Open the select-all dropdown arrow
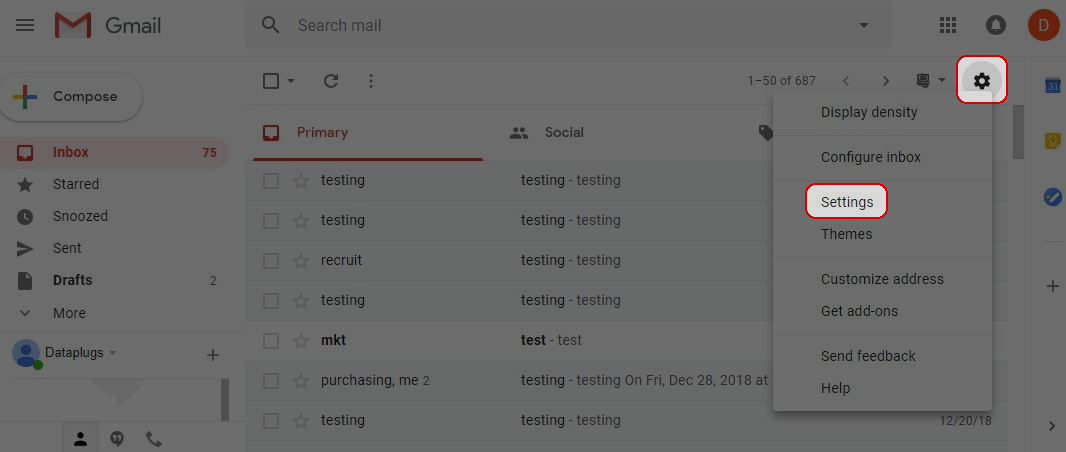 (x=291, y=81)
